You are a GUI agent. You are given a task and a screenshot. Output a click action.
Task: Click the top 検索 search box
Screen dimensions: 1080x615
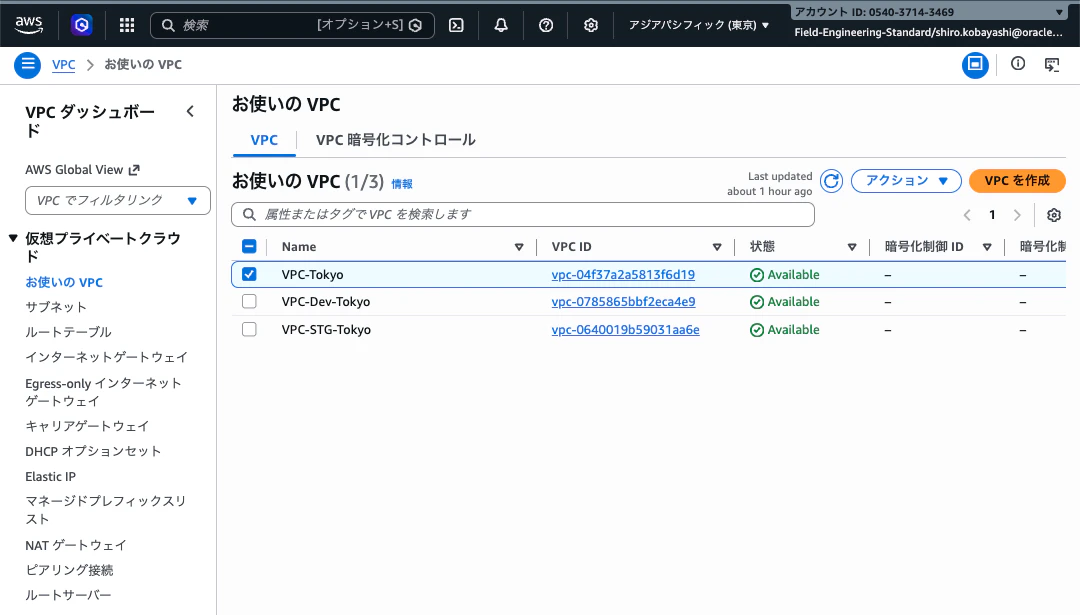[292, 25]
